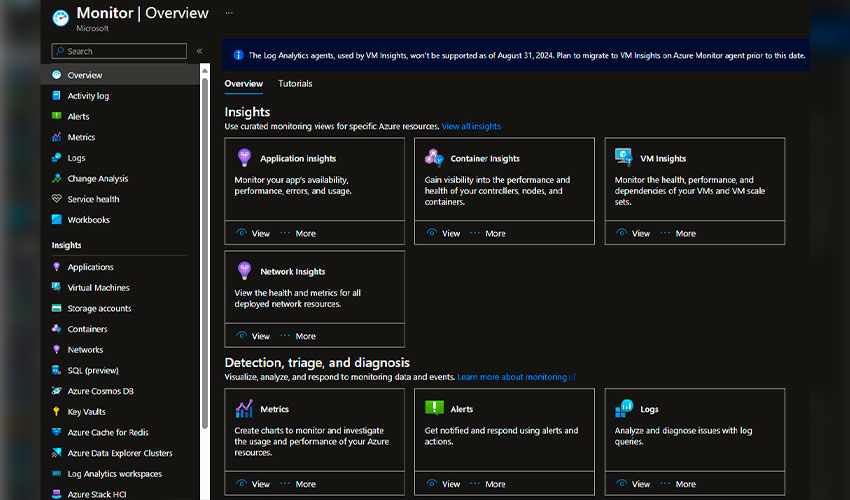Select the Overview tab in main pane
Image resolution: width=850 pixels, height=500 pixels.
(x=243, y=84)
